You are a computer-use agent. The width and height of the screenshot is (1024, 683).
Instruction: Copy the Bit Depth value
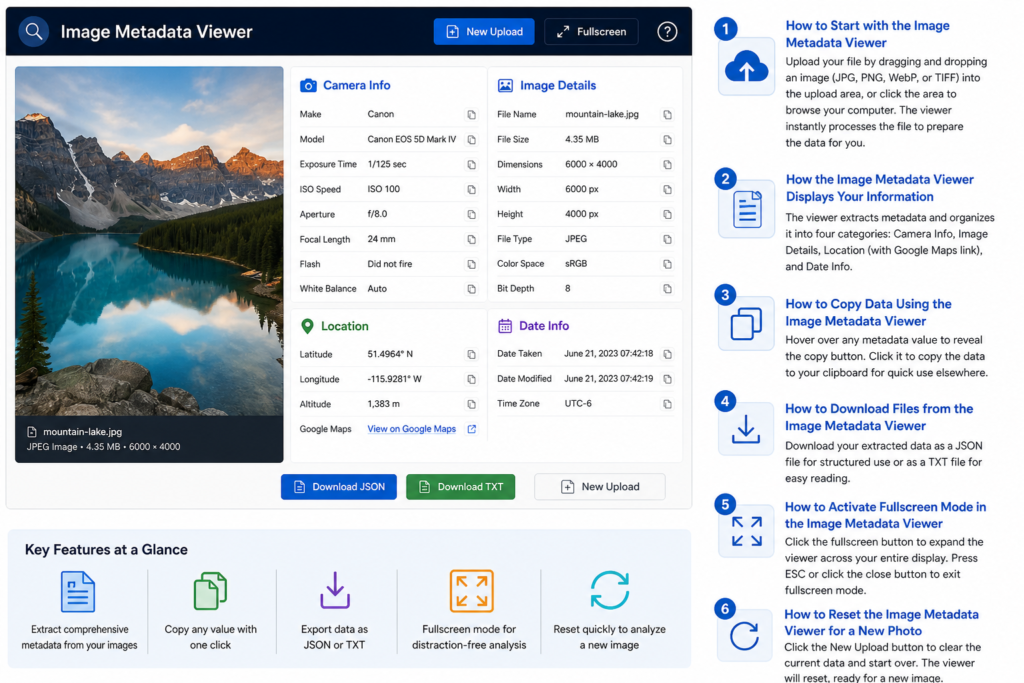point(667,289)
